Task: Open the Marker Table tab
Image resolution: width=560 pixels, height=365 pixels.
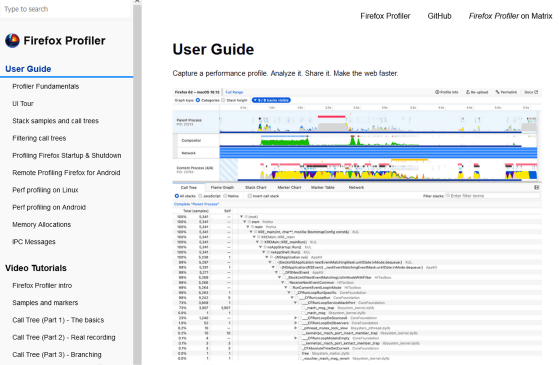Action: [x=323, y=188]
